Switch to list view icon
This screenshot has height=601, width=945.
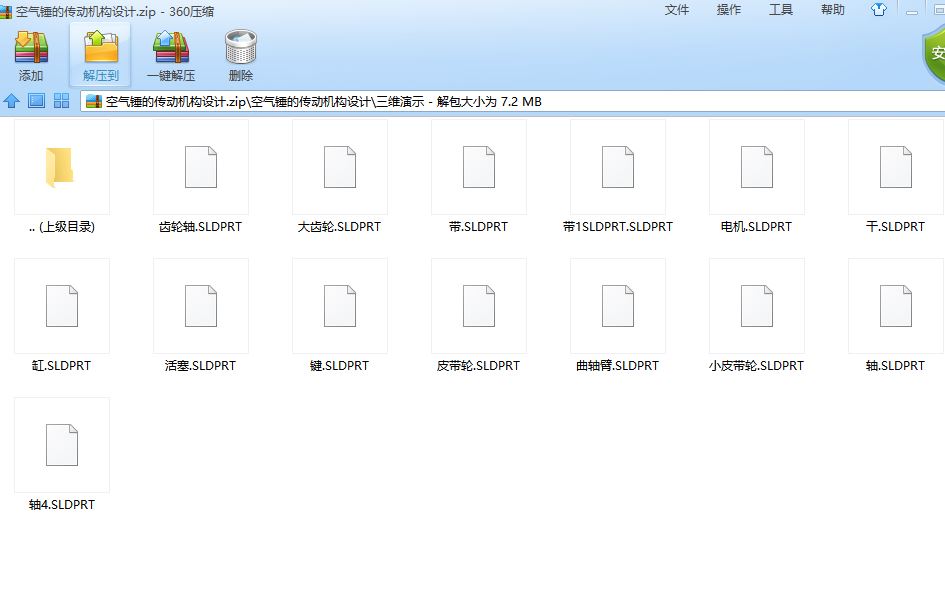pyautogui.click(x=37, y=101)
